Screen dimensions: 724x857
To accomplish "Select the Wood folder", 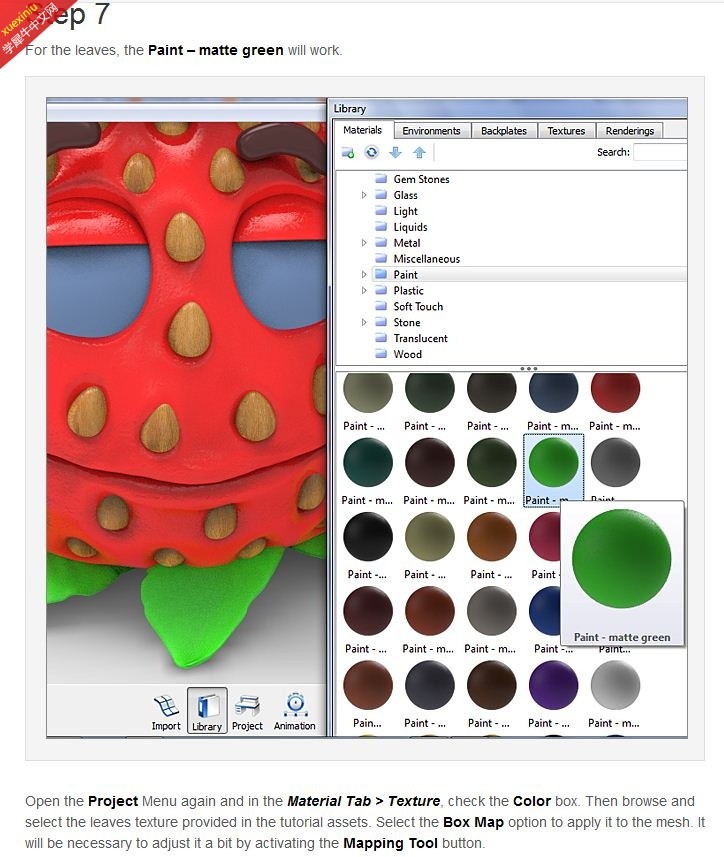I will point(408,354).
